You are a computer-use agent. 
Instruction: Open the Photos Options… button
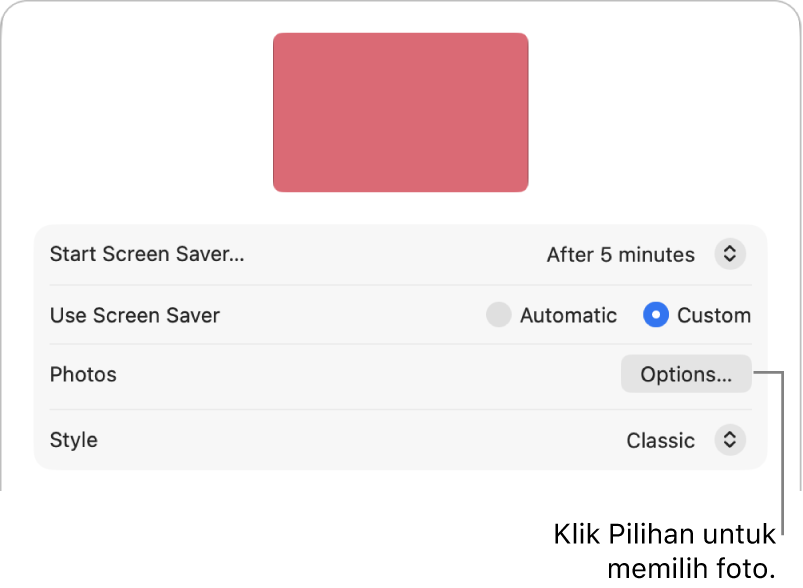click(x=686, y=374)
